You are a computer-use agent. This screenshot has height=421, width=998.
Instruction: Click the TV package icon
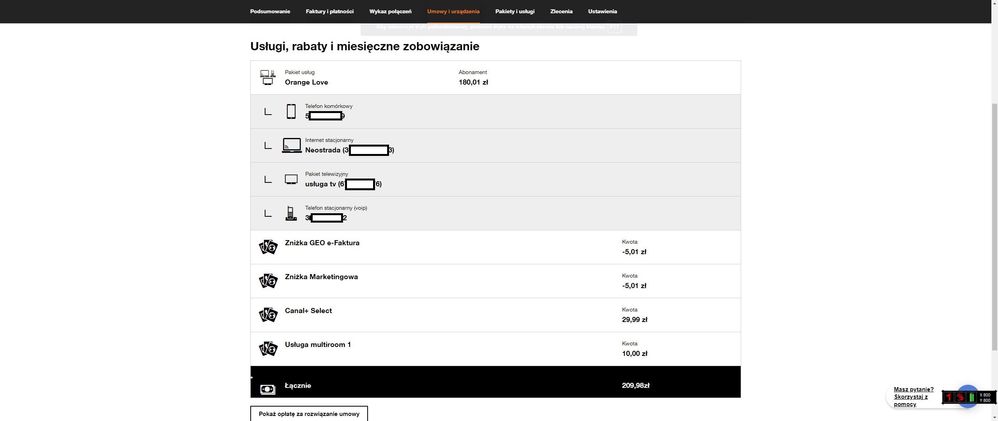[291, 180]
